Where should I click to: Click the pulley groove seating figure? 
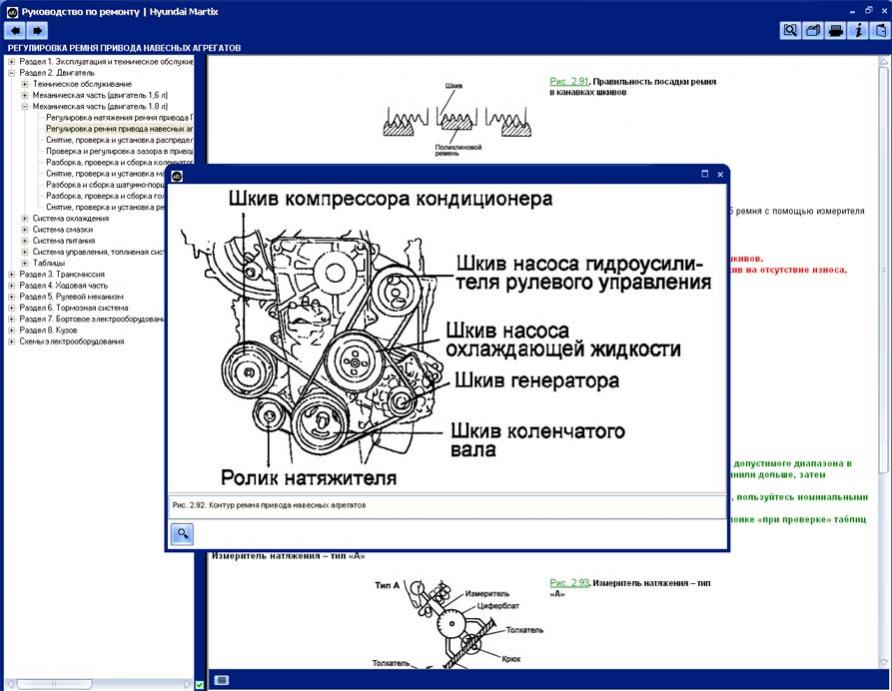coord(457,121)
